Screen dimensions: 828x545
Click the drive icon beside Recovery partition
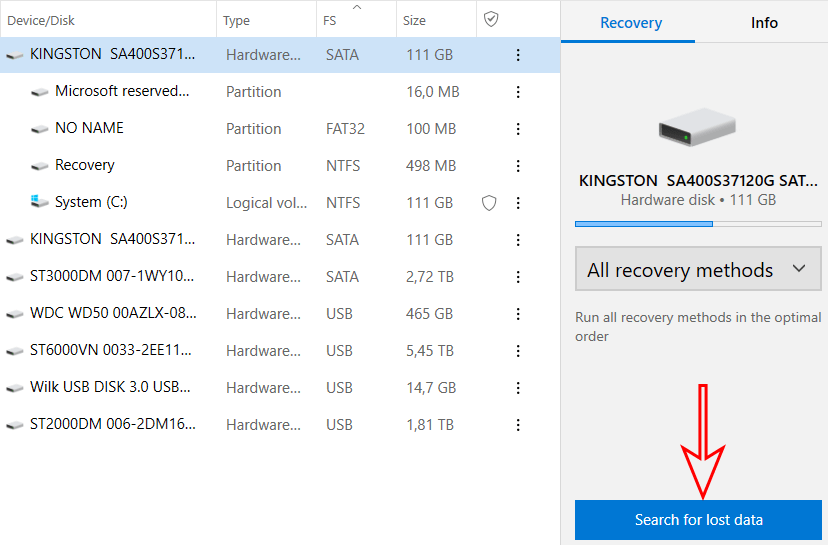coord(40,166)
